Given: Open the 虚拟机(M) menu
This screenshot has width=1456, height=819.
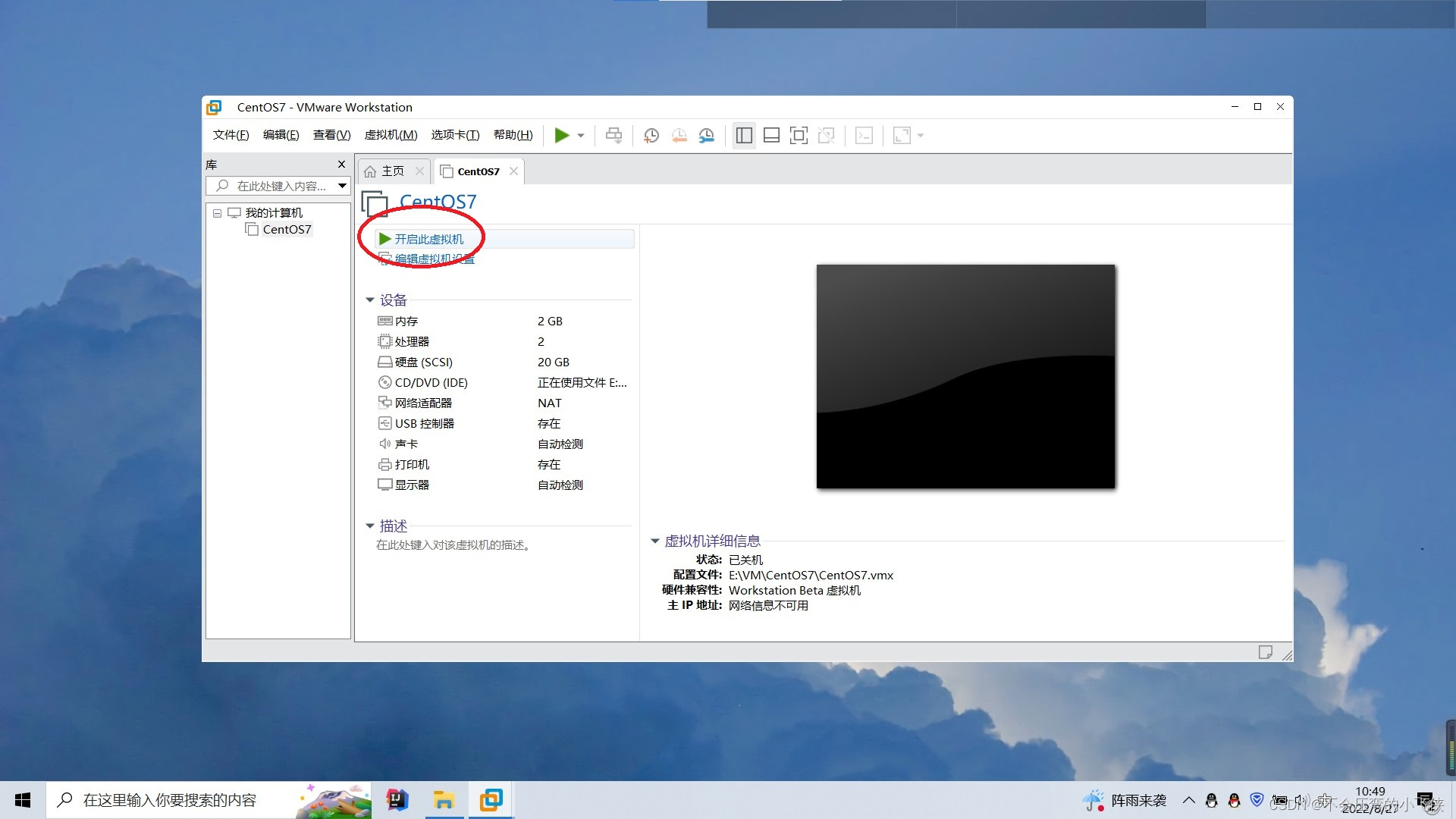Looking at the screenshot, I should [391, 135].
